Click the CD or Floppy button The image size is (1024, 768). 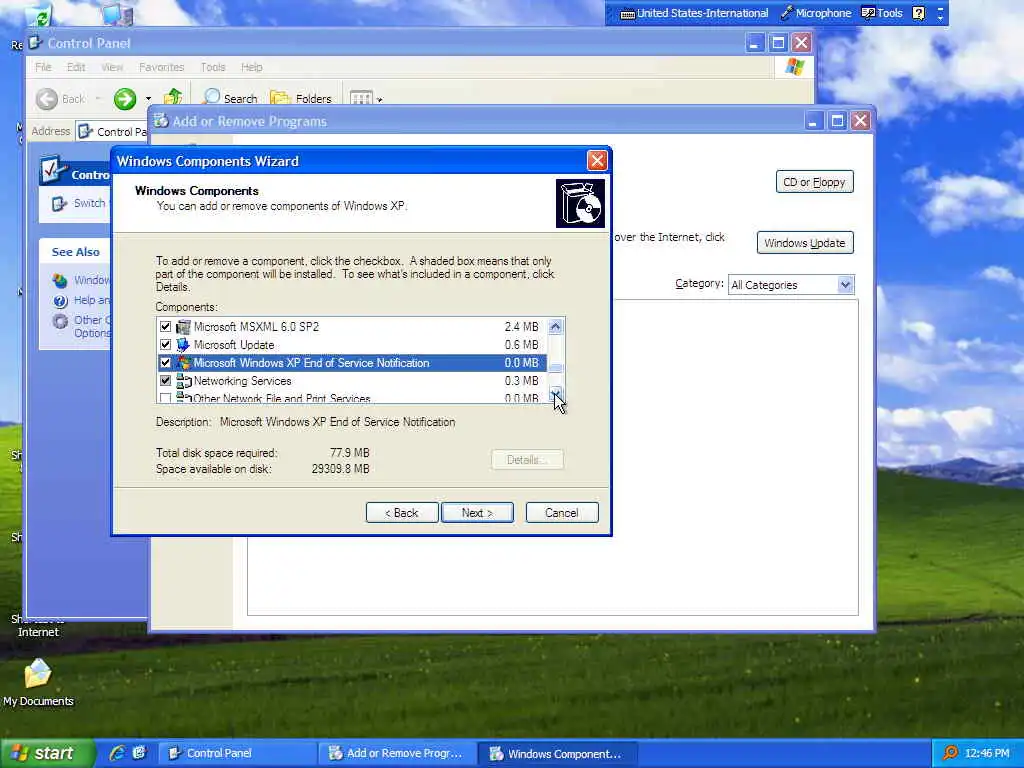[814, 182]
